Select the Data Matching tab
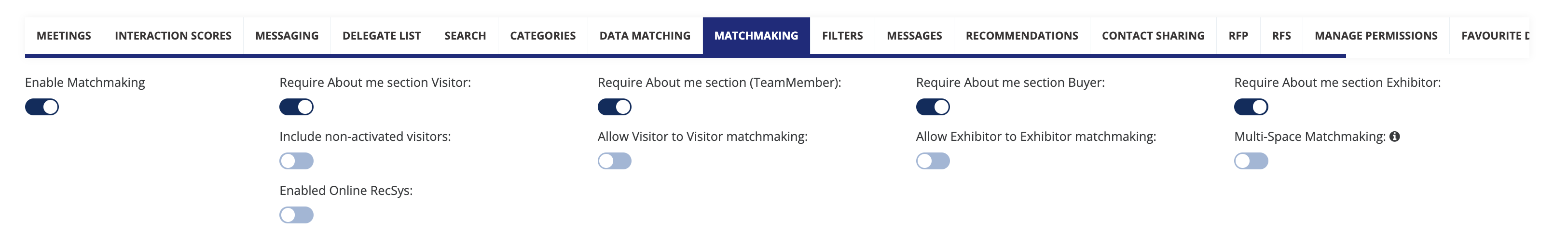 tap(645, 36)
